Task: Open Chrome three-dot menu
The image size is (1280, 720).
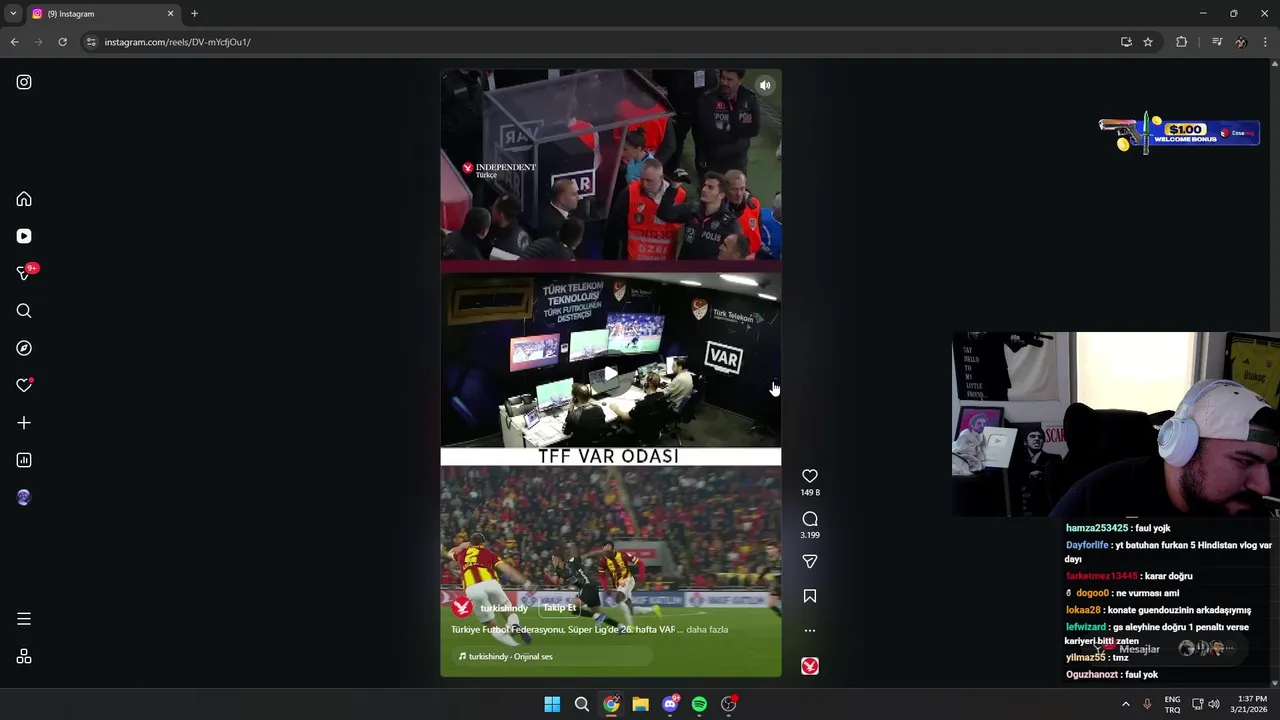Action: (1266, 42)
